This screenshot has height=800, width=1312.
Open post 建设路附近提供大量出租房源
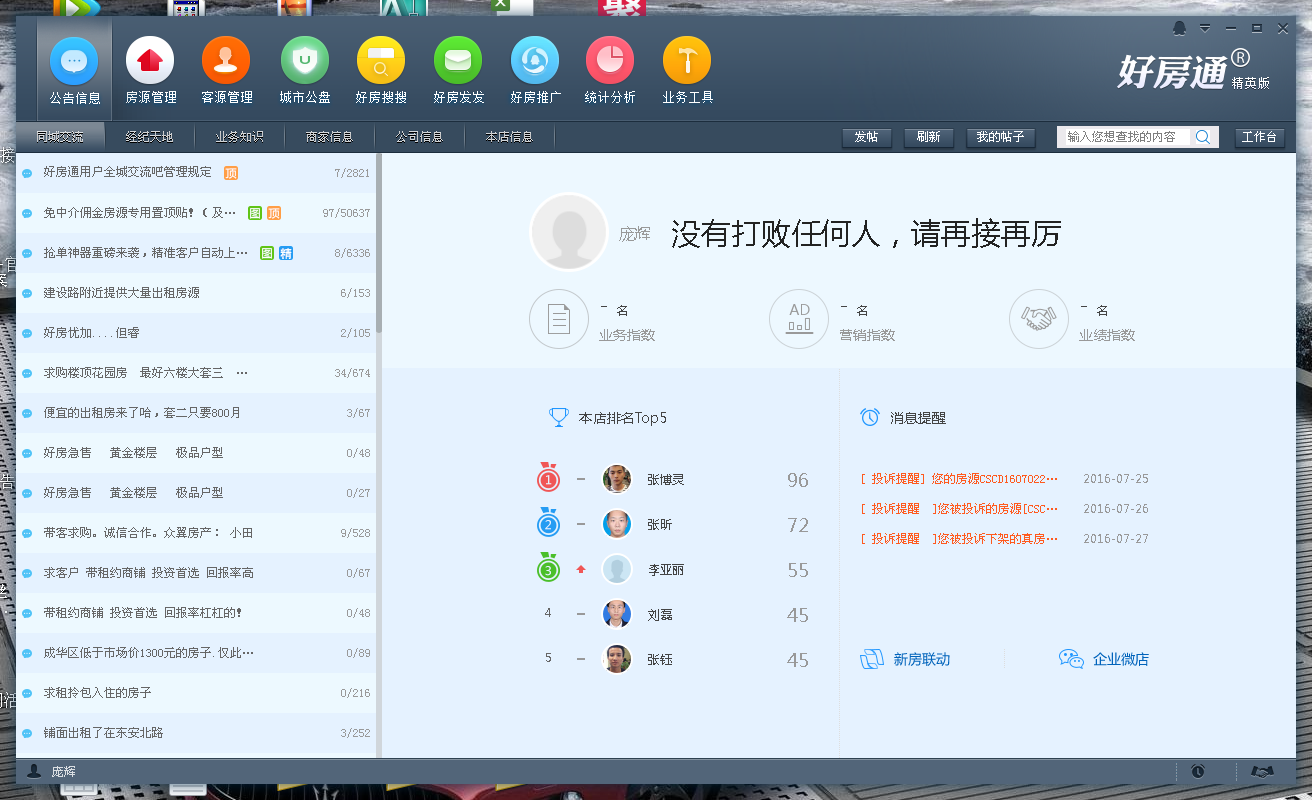pos(196,293)
